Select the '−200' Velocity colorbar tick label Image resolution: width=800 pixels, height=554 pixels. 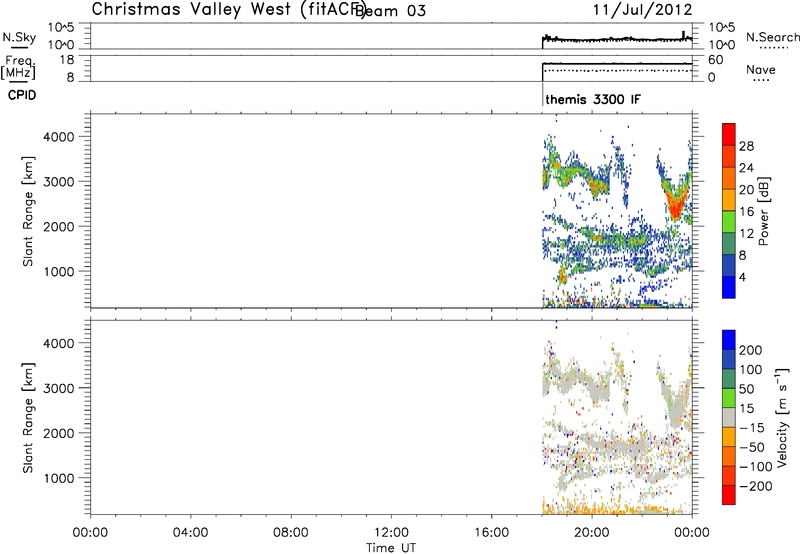pos(756,486)
